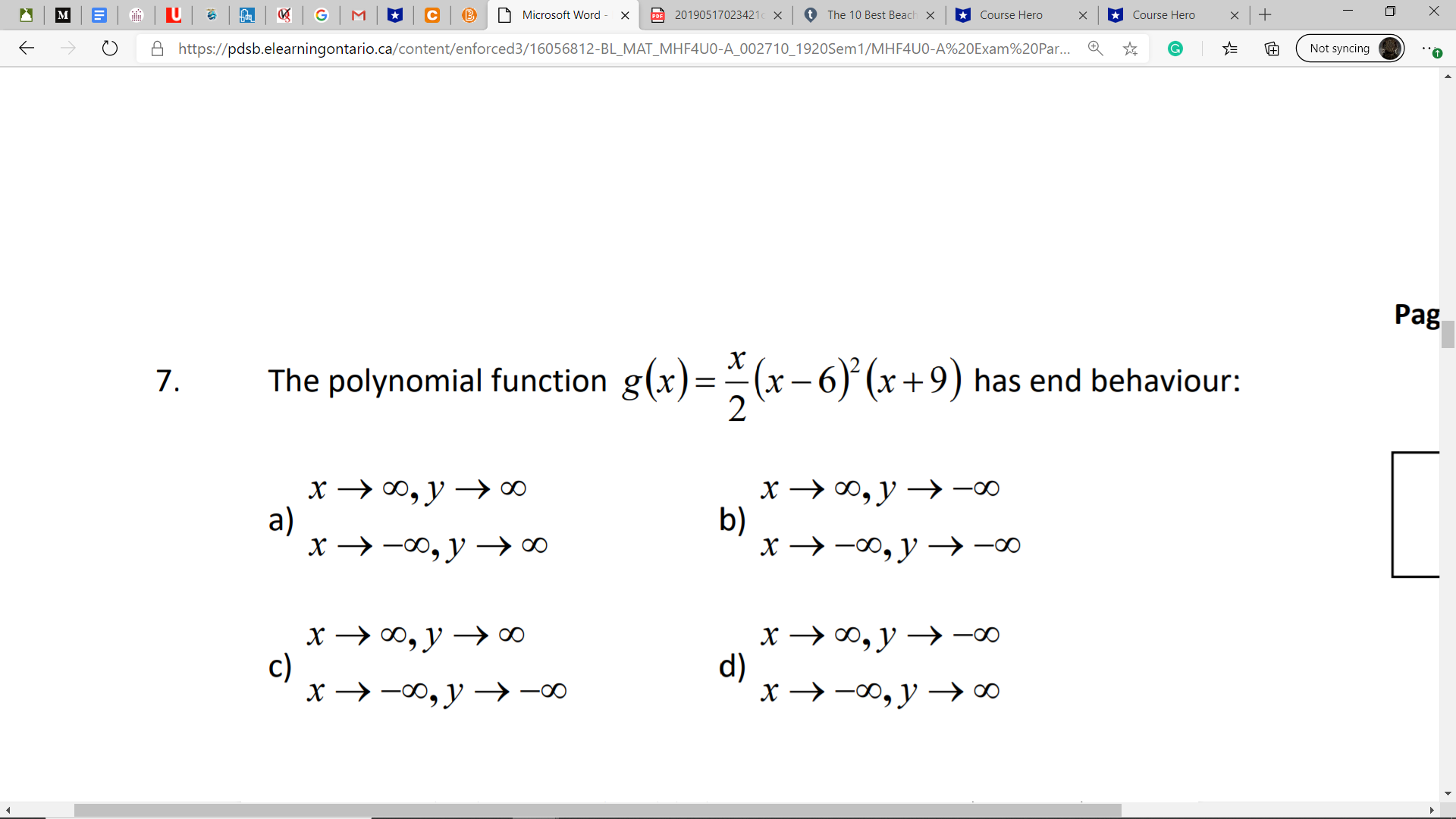
Task: Click the Grammarly extension icon
Action: click(1175, 48)
